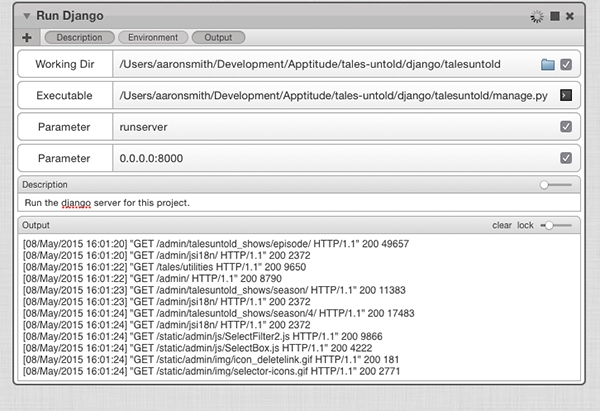Screen dimensions: 600x411
Task: Switch to the Description tab
Action: (x=80, y=38)
